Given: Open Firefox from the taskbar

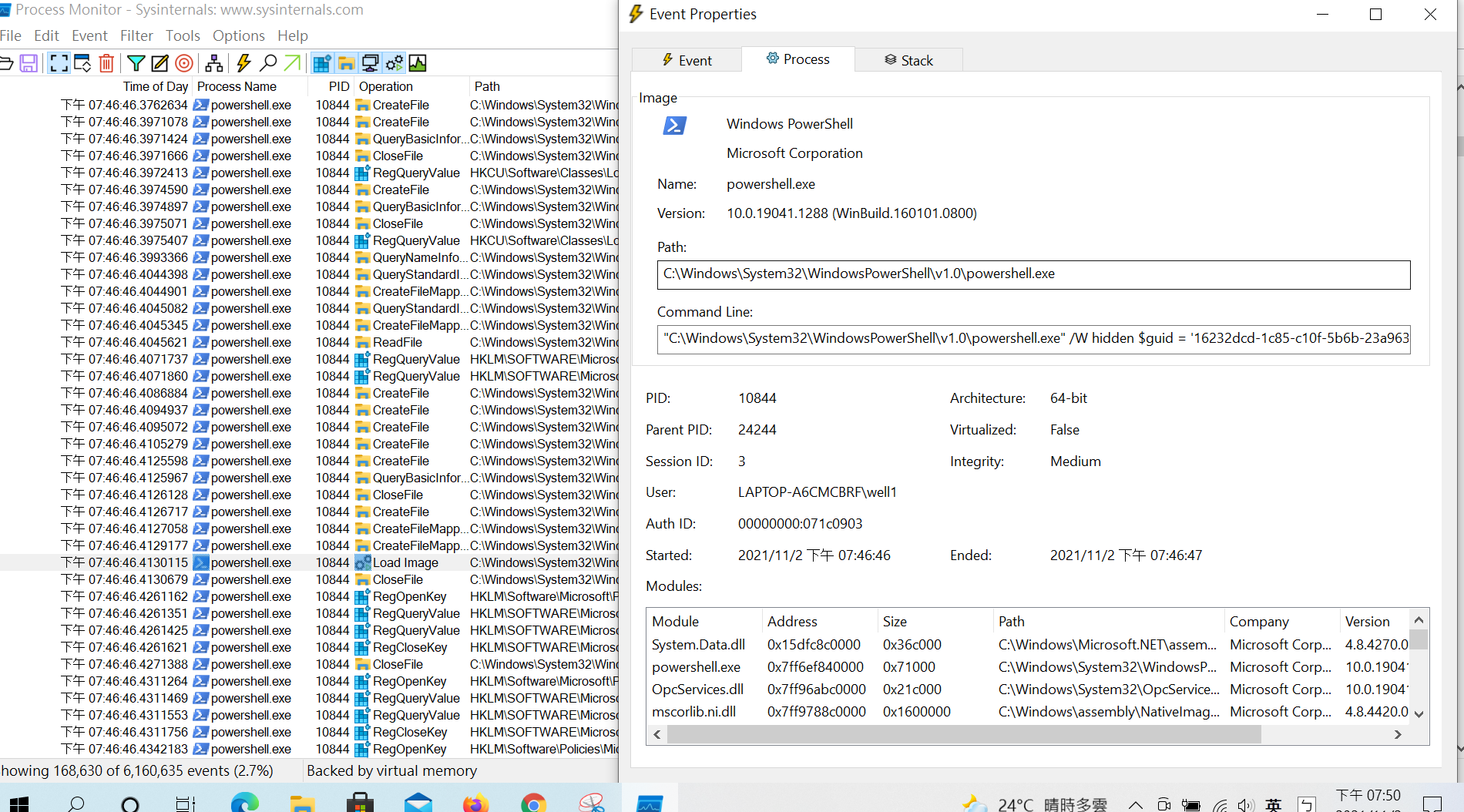Looking at the screenshot, I should pos(475,803).
